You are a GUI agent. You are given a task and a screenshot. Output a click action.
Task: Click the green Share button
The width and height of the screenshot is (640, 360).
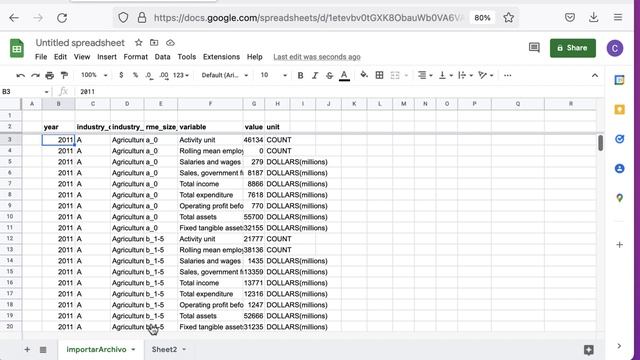[x=573, y=48]
